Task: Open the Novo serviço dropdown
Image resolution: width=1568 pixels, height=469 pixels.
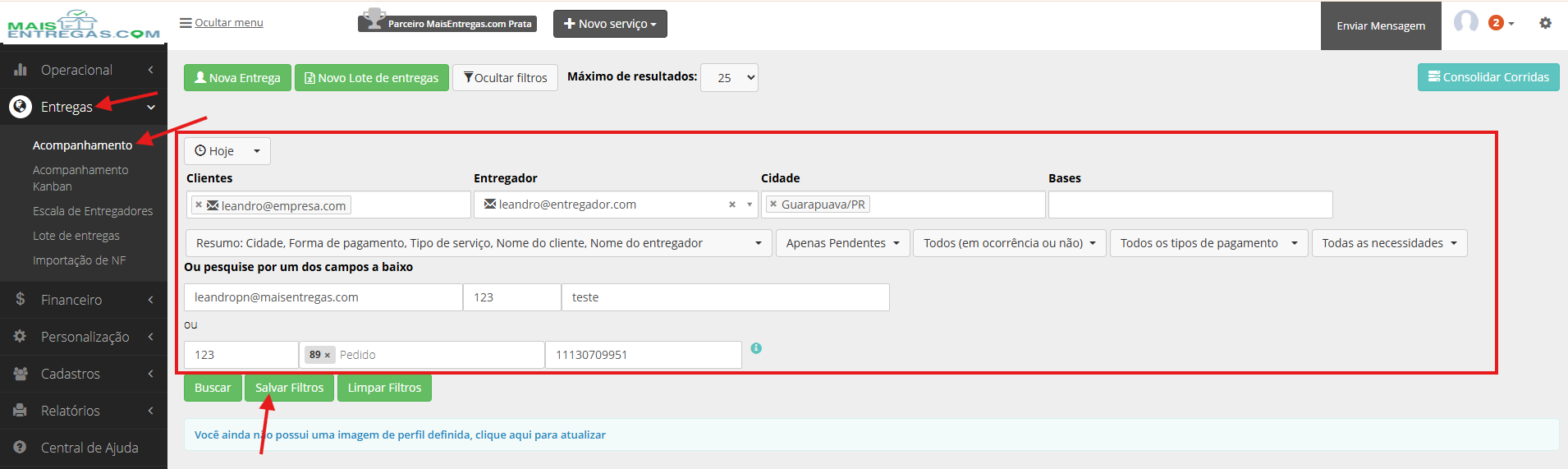Action: point(610,24)
